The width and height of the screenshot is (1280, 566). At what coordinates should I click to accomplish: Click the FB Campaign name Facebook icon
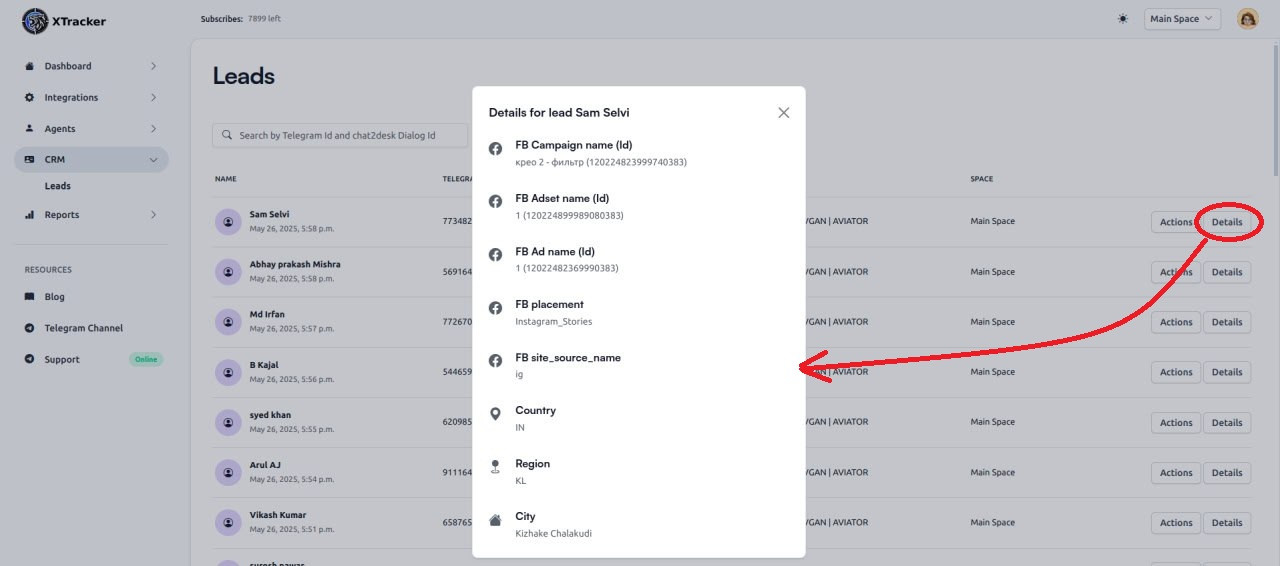495,149
